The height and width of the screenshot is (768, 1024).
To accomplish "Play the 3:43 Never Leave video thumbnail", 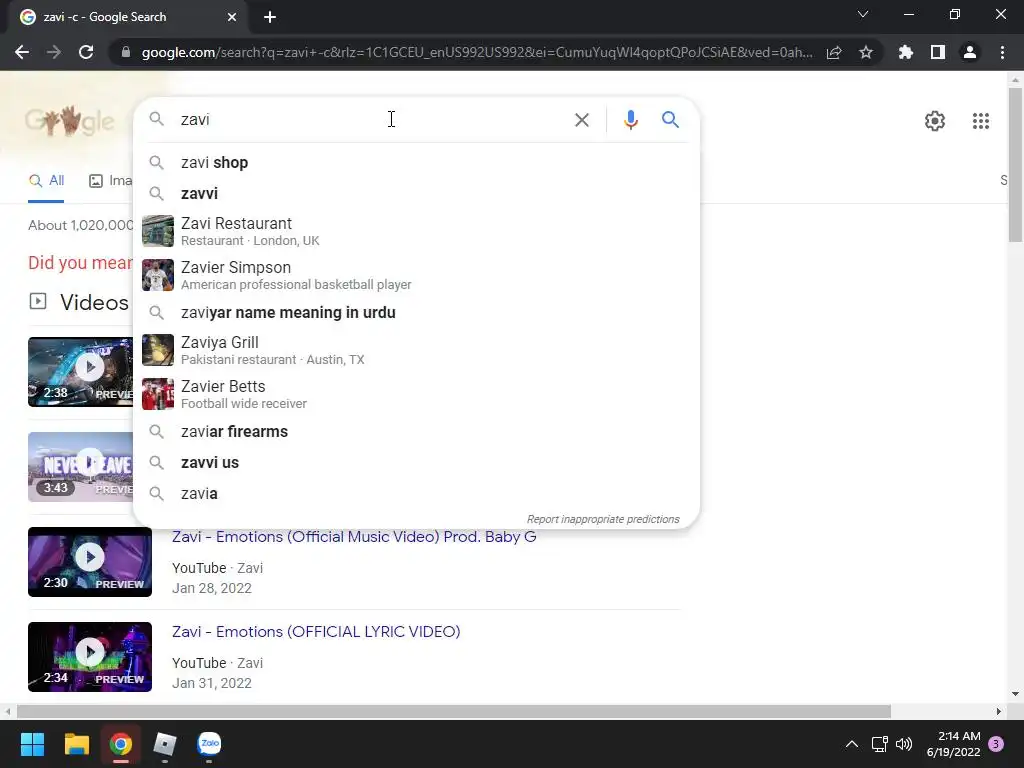I will click(x=80, y=467).
